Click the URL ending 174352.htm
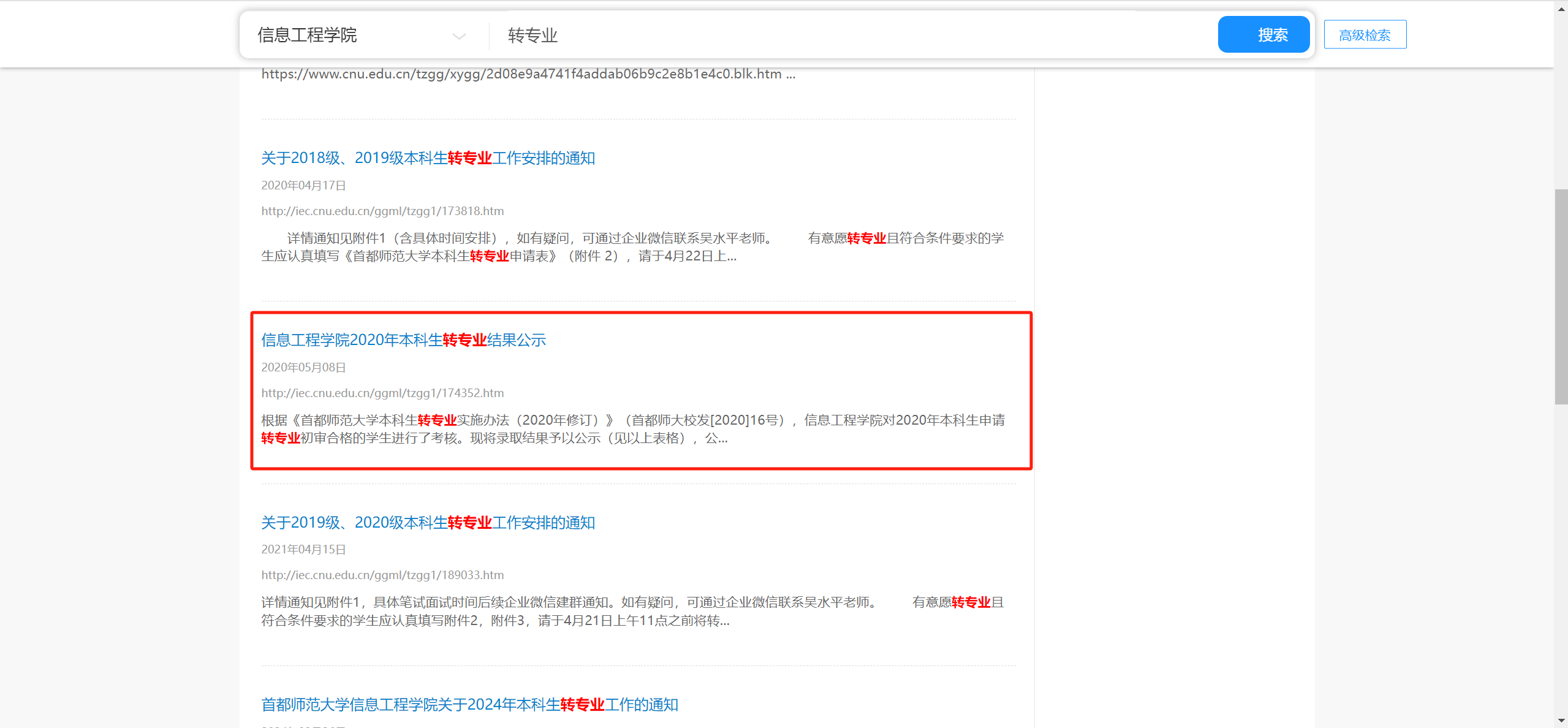The height and width of the screenshot is (728, 1568). (382, 393)
